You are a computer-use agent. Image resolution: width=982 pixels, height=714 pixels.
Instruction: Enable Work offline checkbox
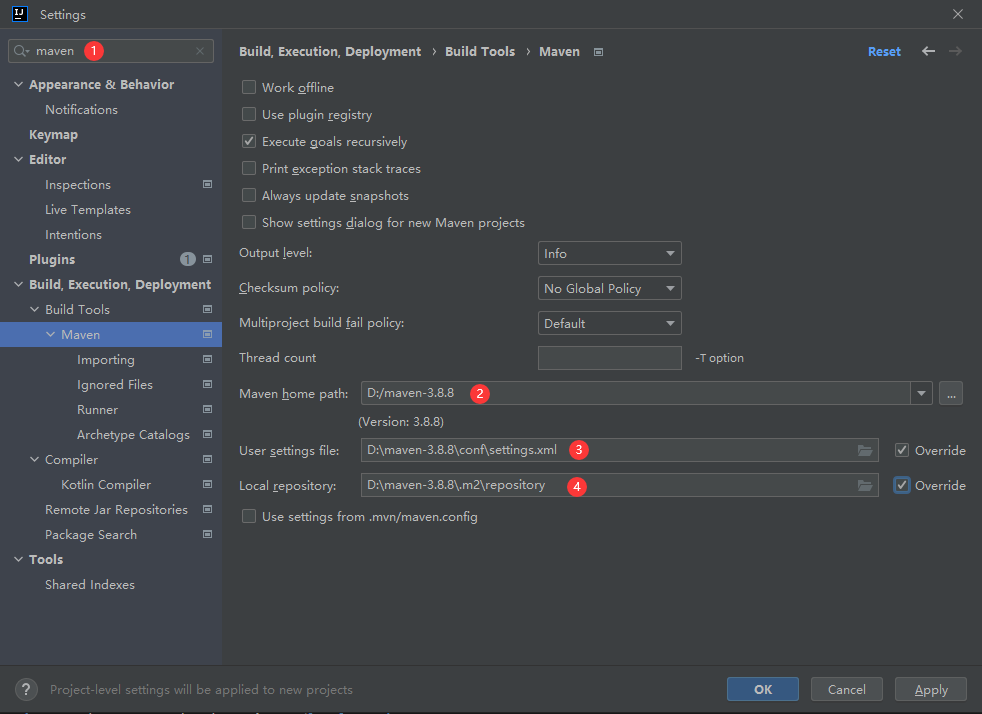click(x=249, y=87)
